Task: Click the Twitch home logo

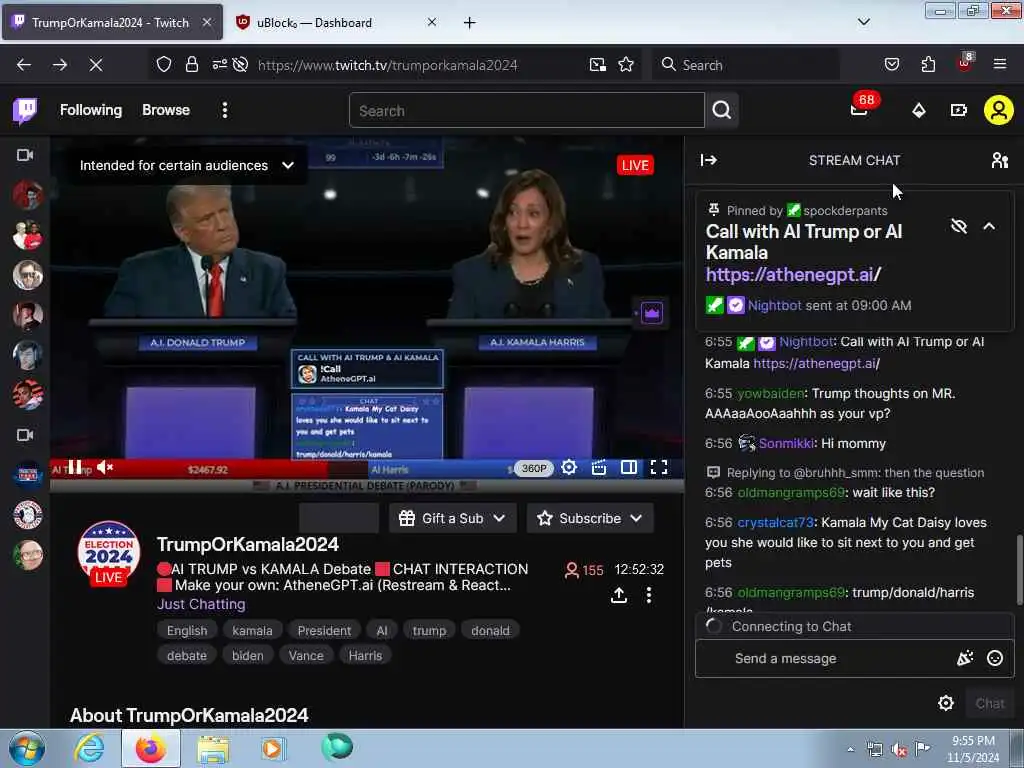Action: click(x=25, y=110)
